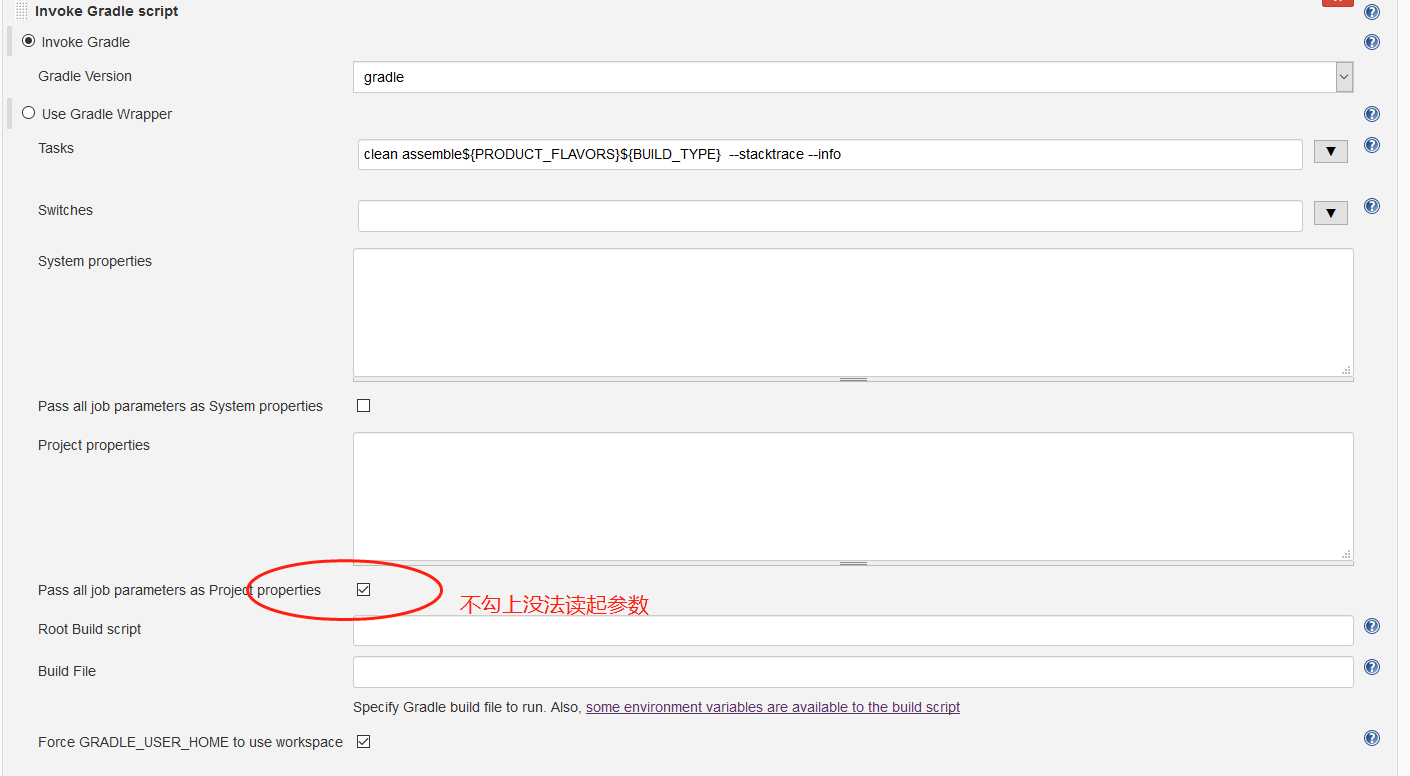Click the 'Invoke Gradle script' heading
1410x776 pixels.
107,11
